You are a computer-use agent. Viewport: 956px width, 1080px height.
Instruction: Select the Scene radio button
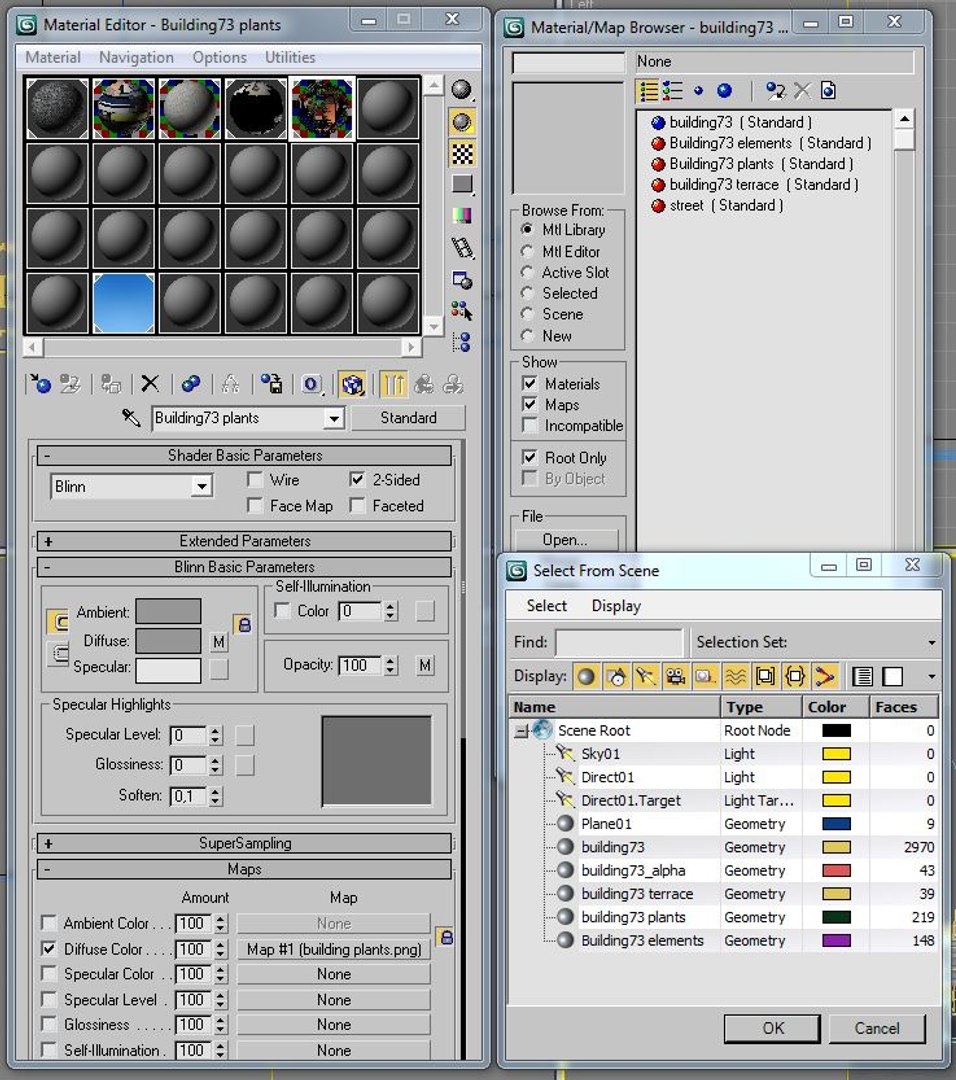[x=528, y=314]
